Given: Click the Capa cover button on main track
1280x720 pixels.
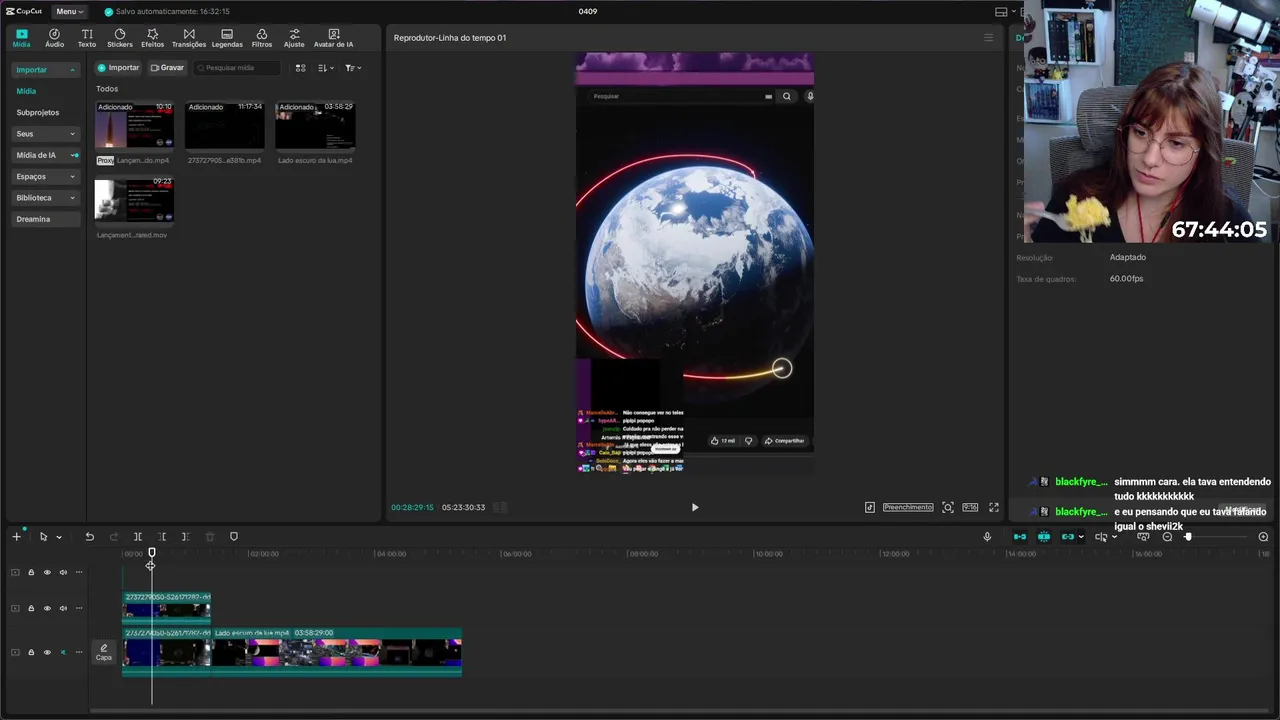Looking at the screenshot, I should 104,653.
